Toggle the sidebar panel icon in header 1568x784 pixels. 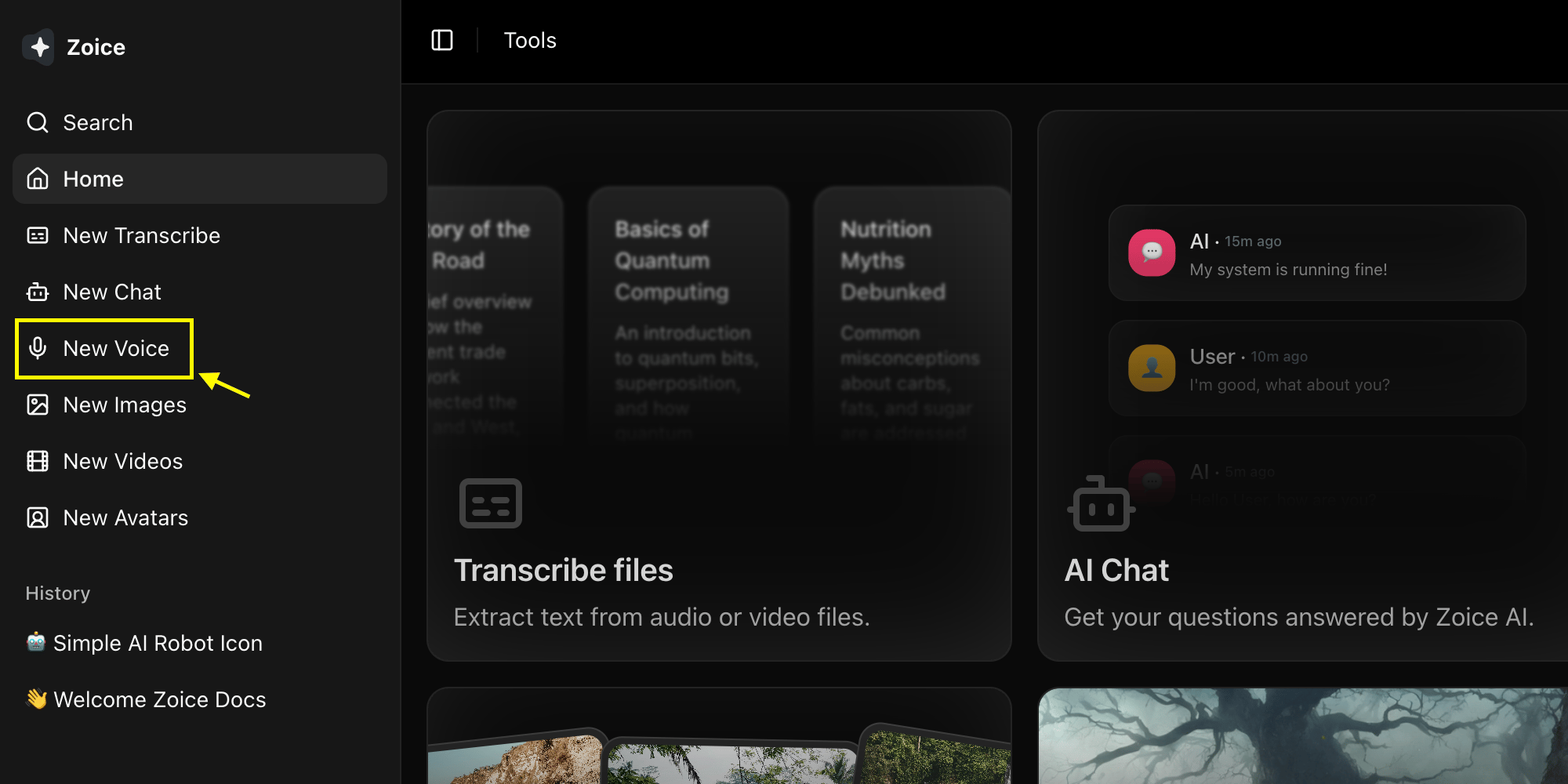442,40
